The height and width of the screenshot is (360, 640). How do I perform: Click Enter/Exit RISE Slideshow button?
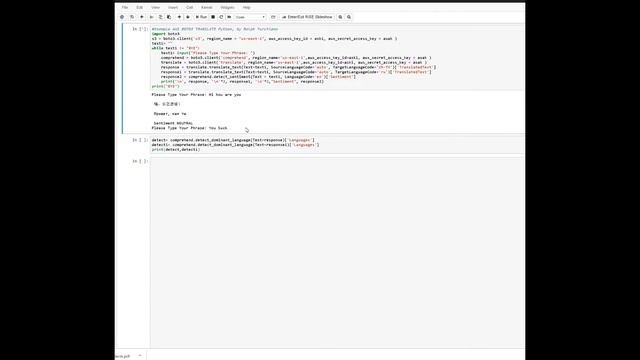[x=307, y=17]
